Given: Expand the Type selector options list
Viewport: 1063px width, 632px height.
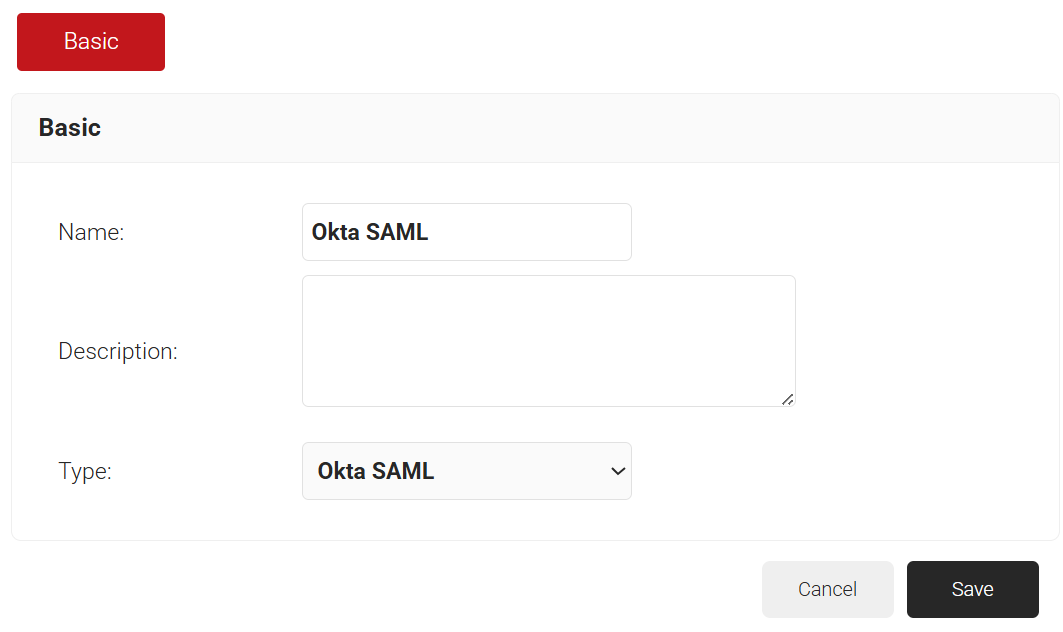Looking at the screenshot, I should coord(466,471).
